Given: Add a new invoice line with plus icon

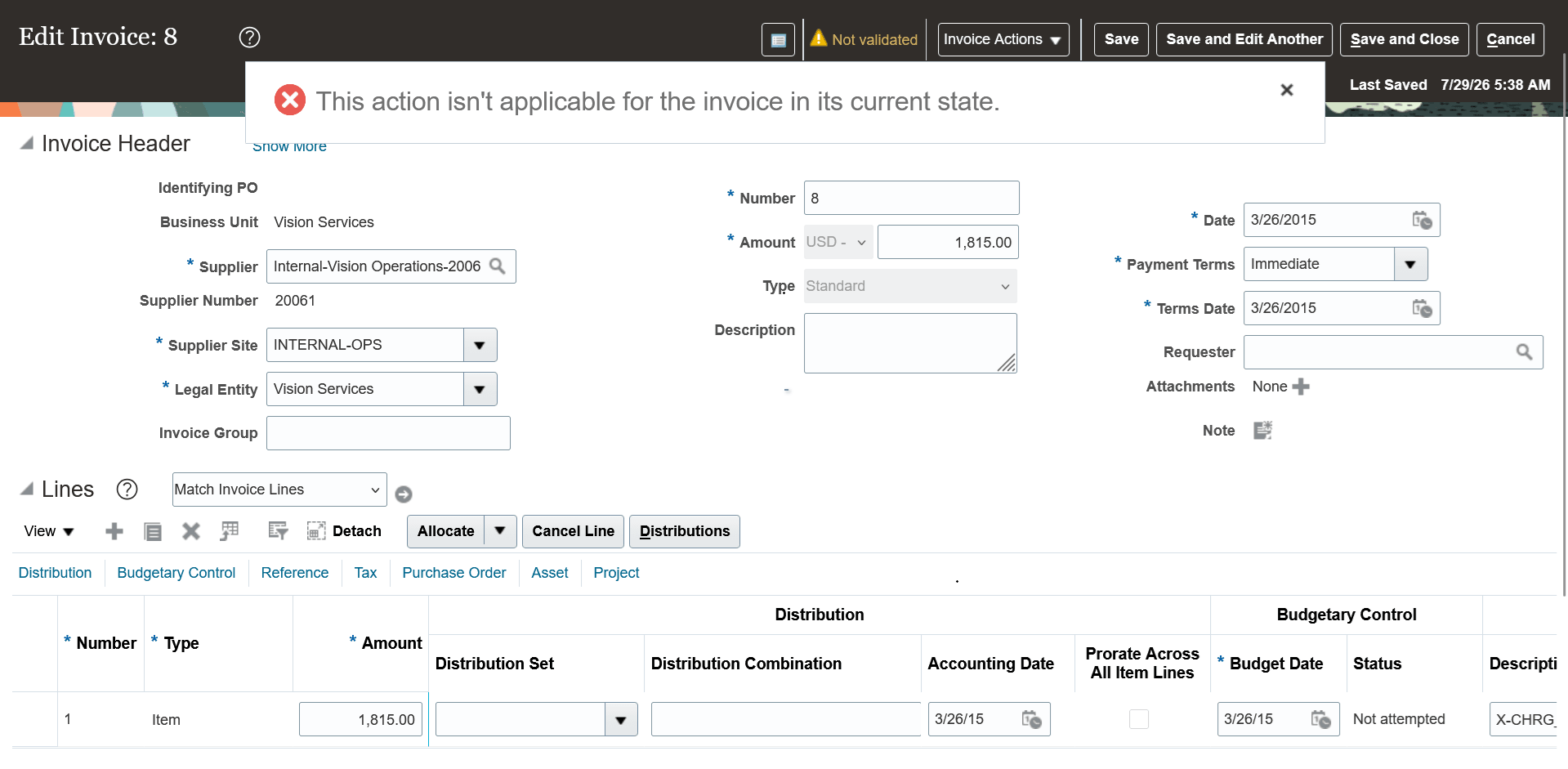Looking at the screenshot, I should [x=114, y=532].
